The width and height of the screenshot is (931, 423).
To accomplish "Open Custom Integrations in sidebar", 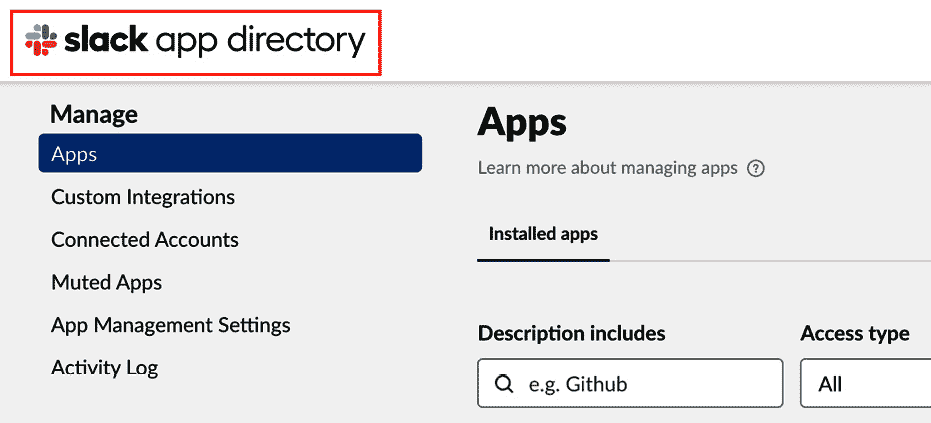I will pyautogui.click(x=143, y=197).
